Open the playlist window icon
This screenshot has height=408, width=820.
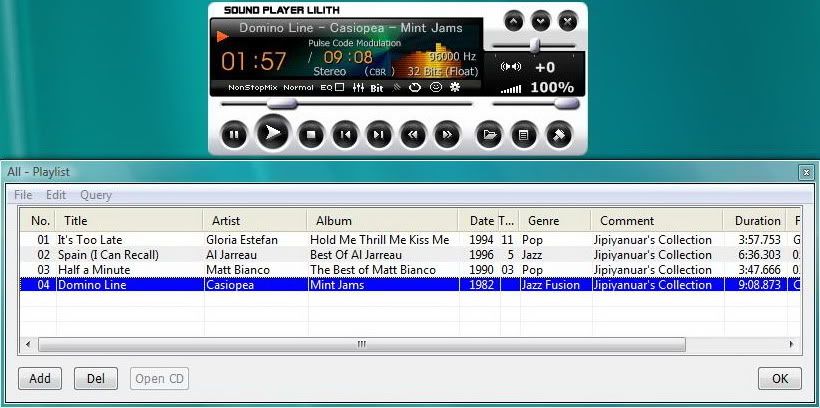click(x=522, y=134)
